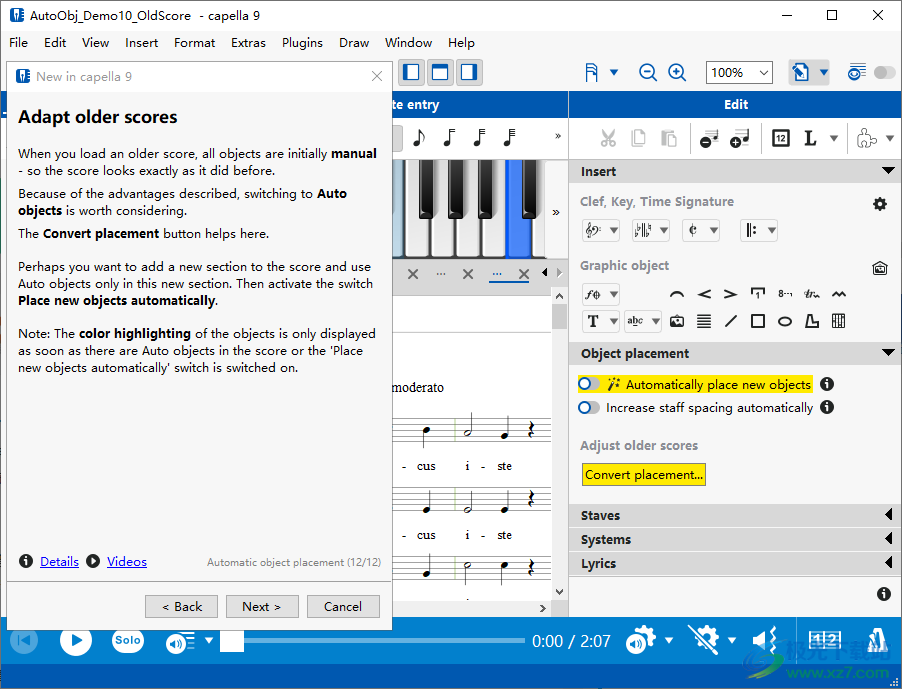This screenshot has height=689, width=902.
Task: Insert a crescendo hairpin symbol
Action: [704, 294]
